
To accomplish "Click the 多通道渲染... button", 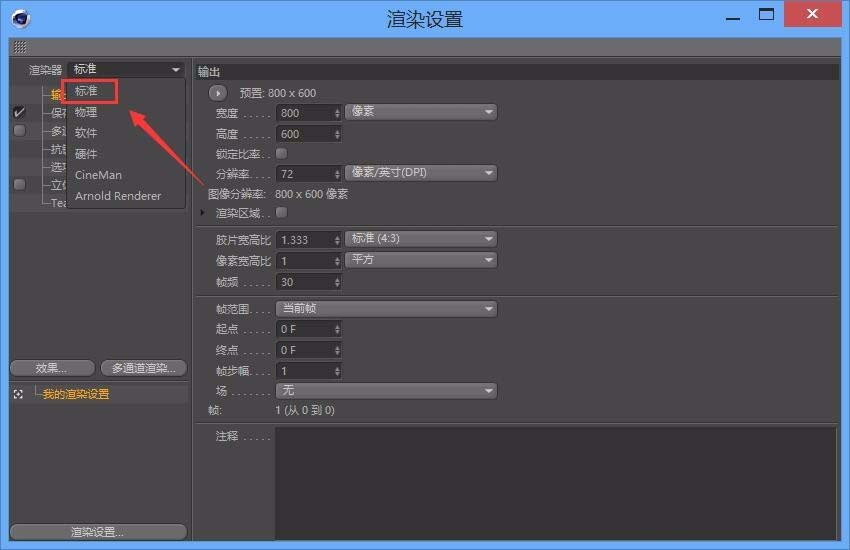I will click(x=144, y=368).
